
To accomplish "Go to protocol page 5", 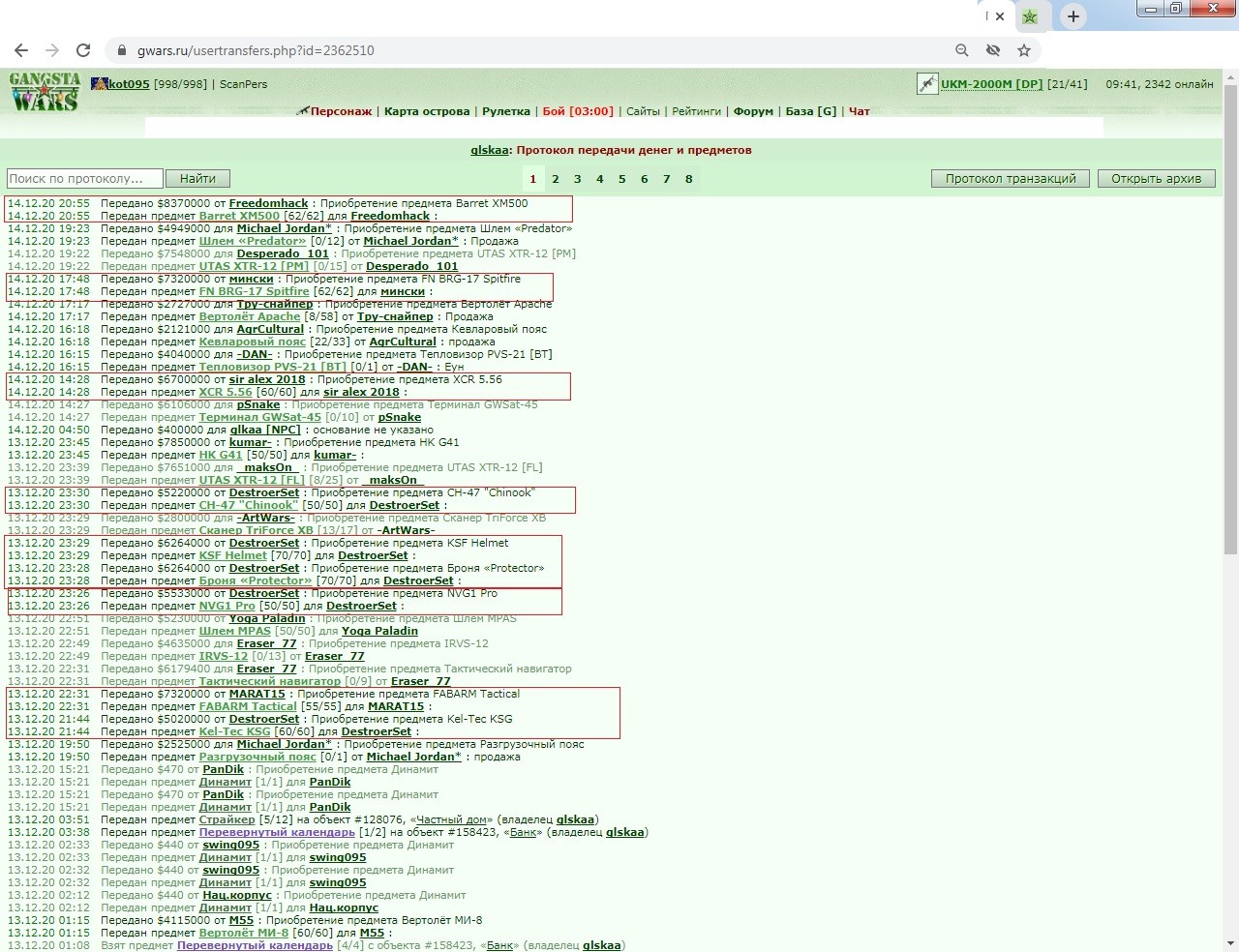I will (622, 179).
